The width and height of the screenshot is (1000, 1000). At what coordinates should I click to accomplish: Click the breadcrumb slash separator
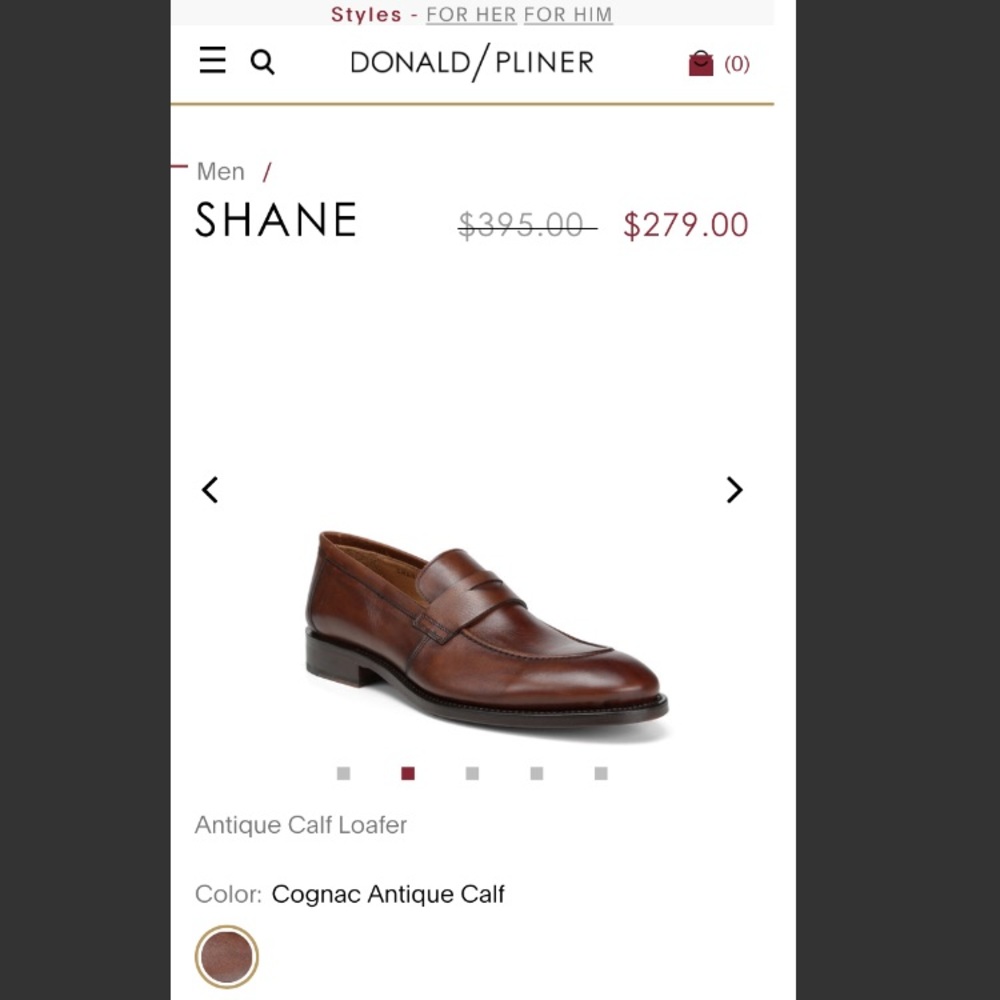coord(265,171)
